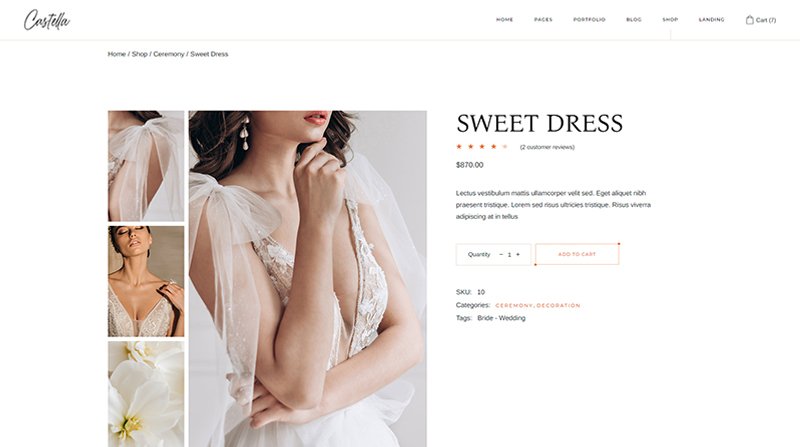
Task: Open the Pages menu
Action: click(x=543, y=19)
